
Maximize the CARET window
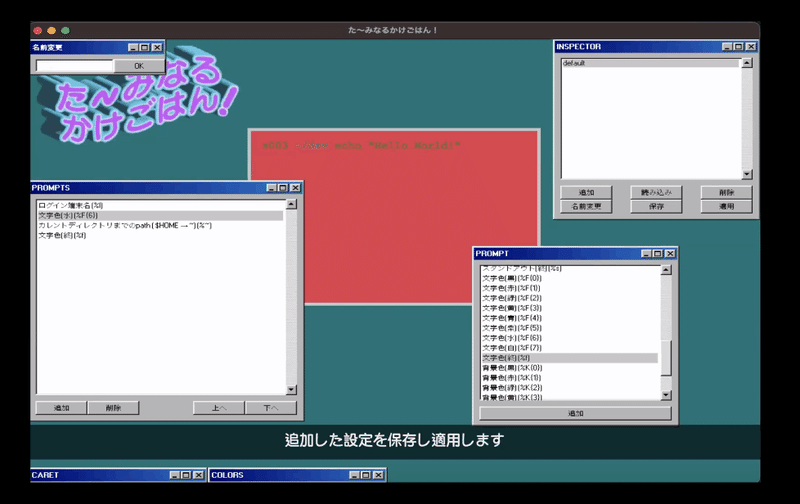coord(186,475)
